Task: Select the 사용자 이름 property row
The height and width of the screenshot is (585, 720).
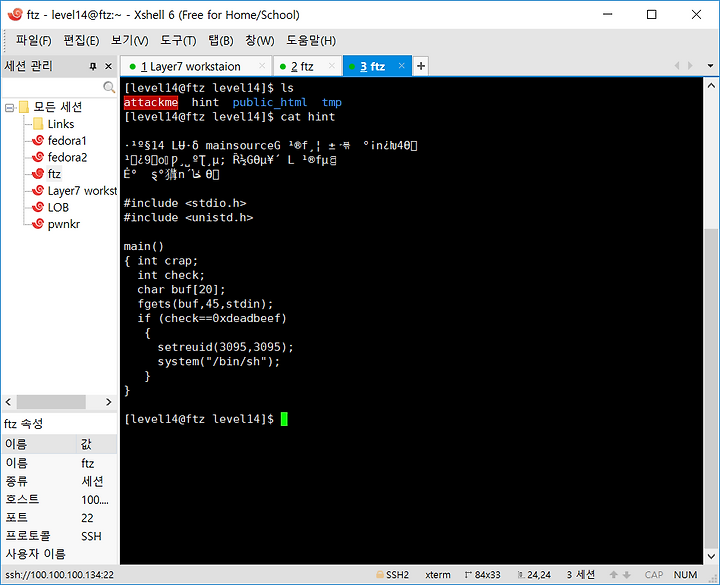Action: pyautogui.click(x=60, y=554)
